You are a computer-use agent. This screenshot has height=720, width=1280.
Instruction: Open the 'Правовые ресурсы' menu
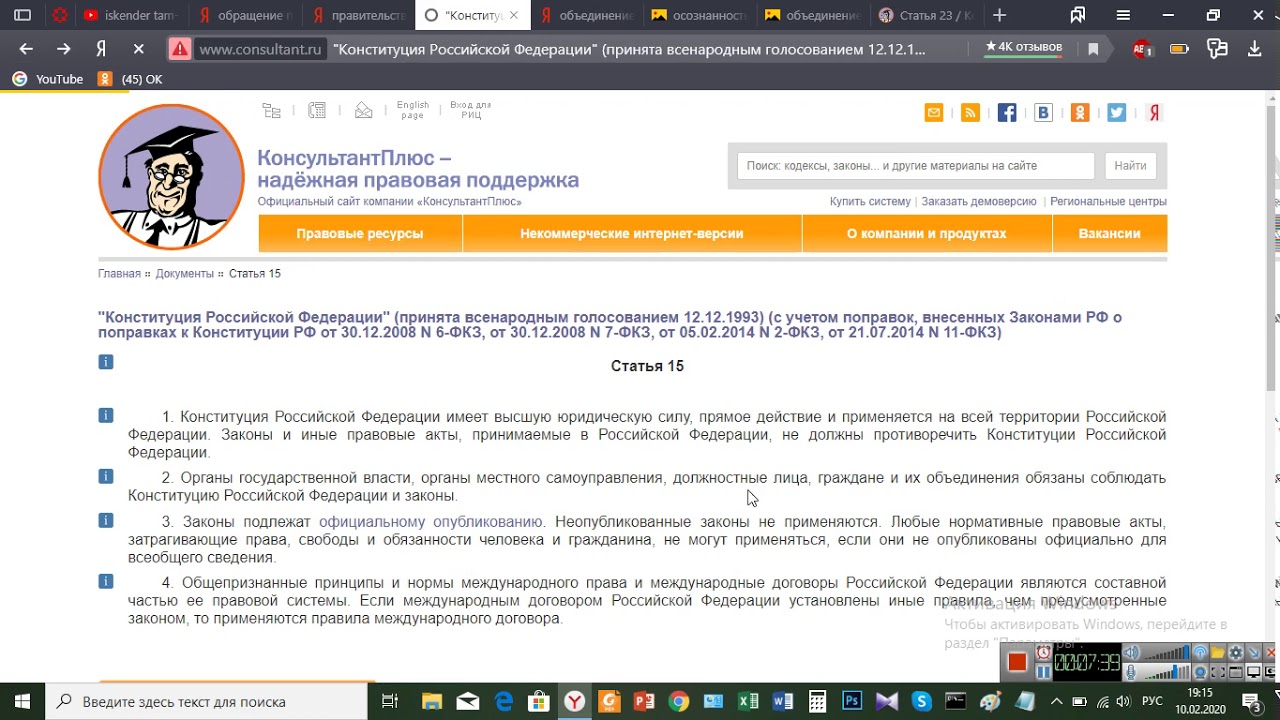coord(360,233)
